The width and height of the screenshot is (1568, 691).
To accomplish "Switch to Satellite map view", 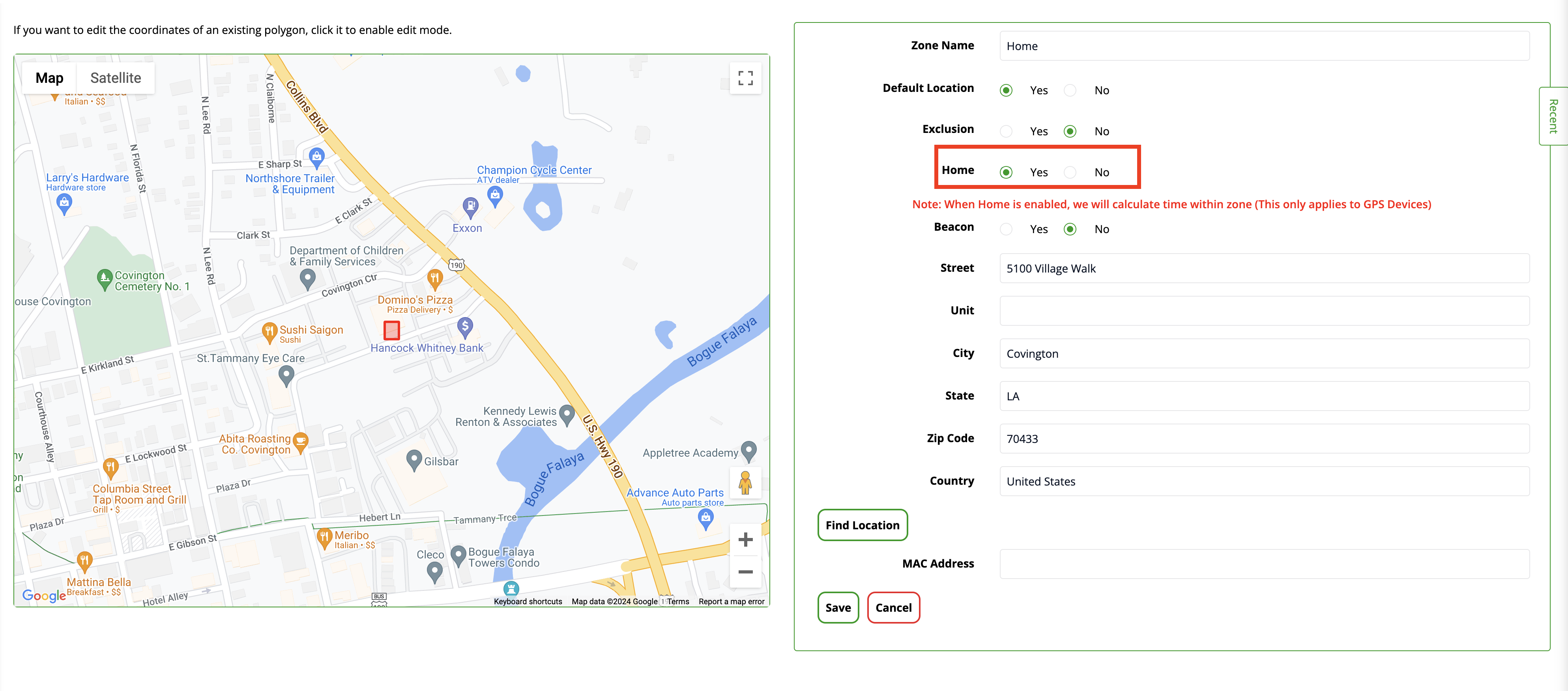I will [116, 78].
